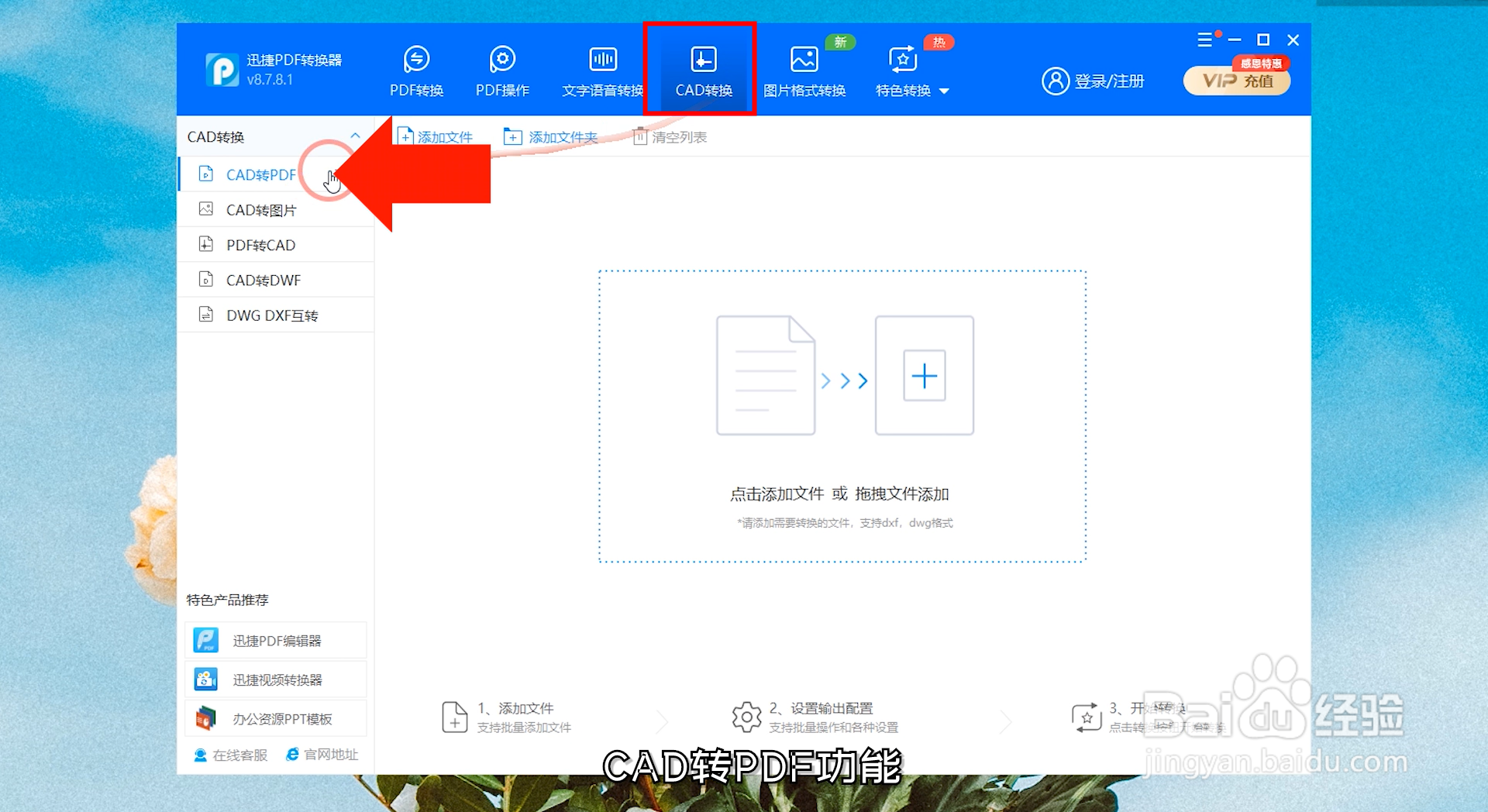Click the VIP 充值 button
Viewport: 1488px width, 812px height.
pyautogui.click(x=1237, y=81)
